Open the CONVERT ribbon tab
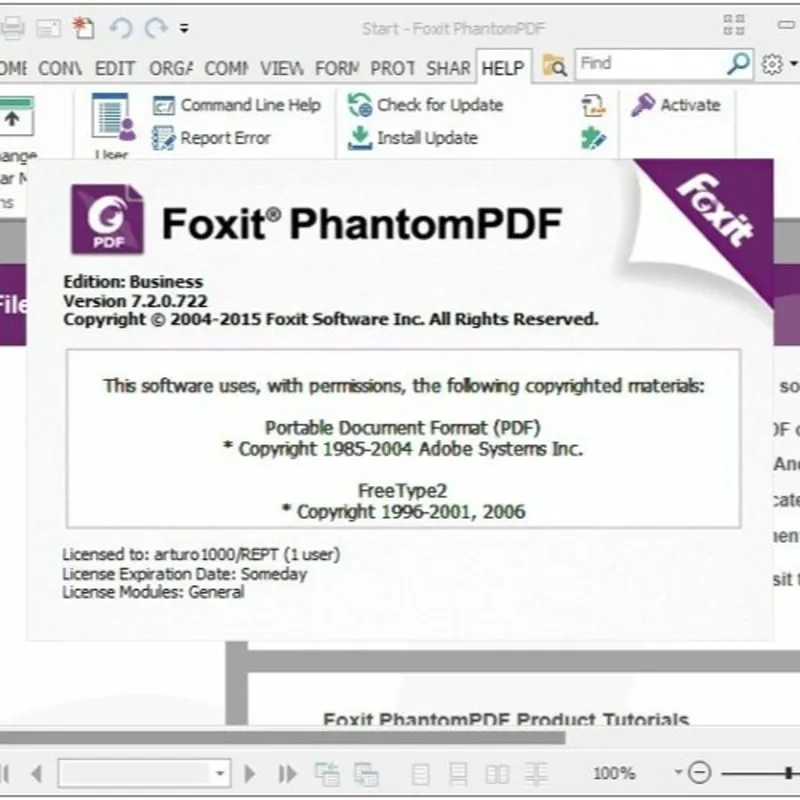The height and width of the screenshot is (800, 800). (60, 68)
